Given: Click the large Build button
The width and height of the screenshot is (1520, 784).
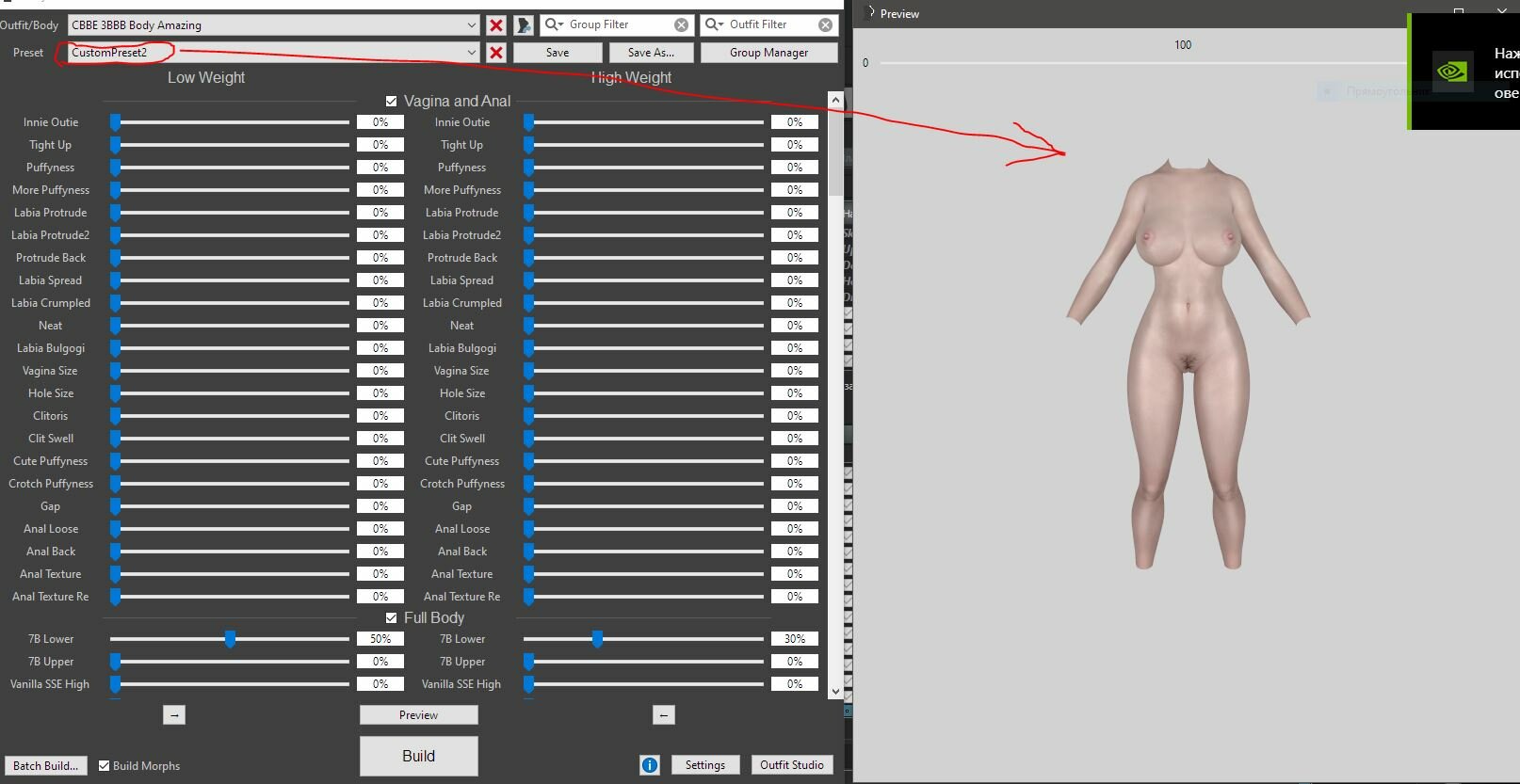Looking at the screenshot, I should point(419,756).
